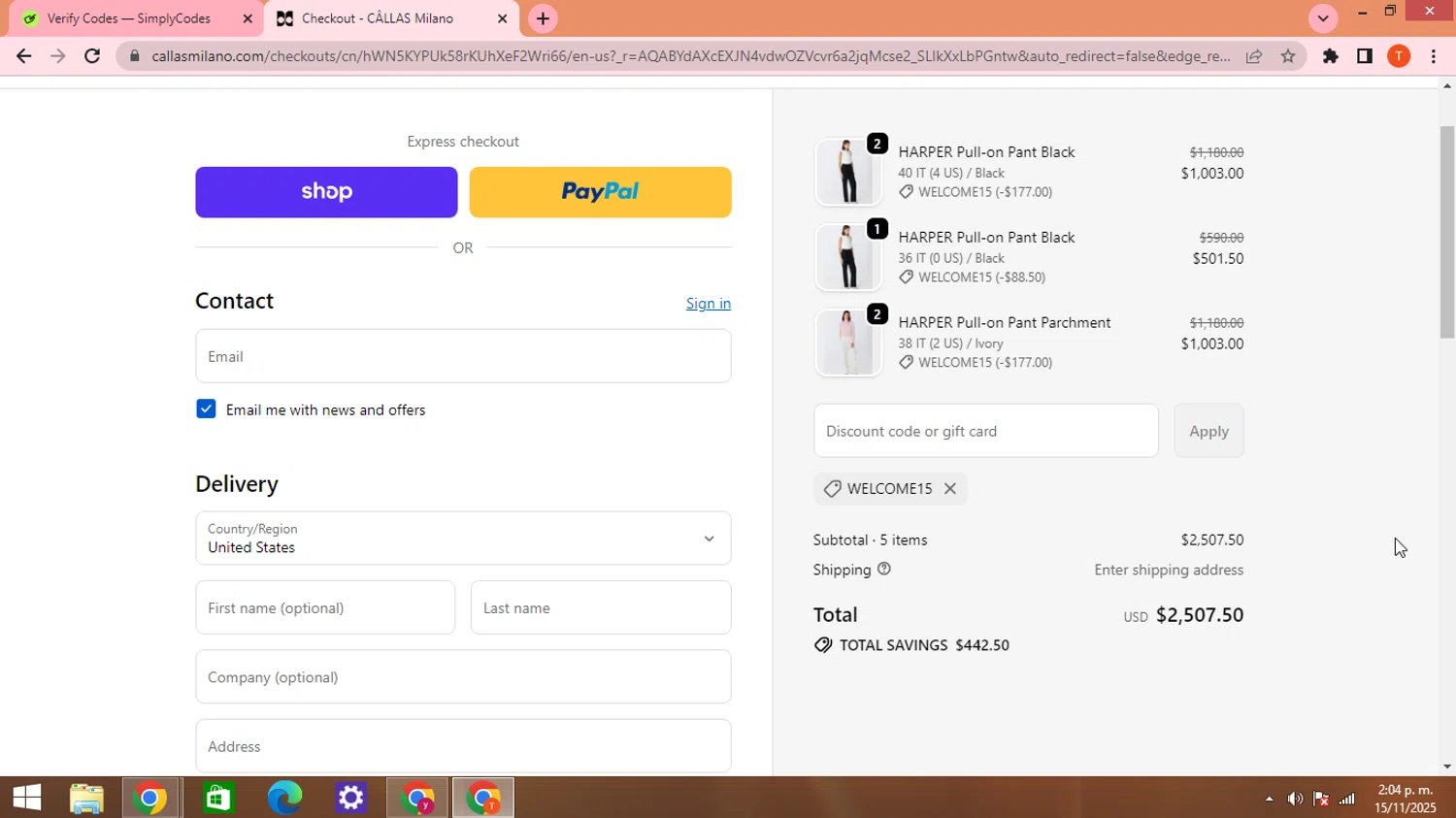Click the HARPER Pull-on Pant Black 36 IT thumbnail
Screen dimensions: 1456x818
click(848, 257)
